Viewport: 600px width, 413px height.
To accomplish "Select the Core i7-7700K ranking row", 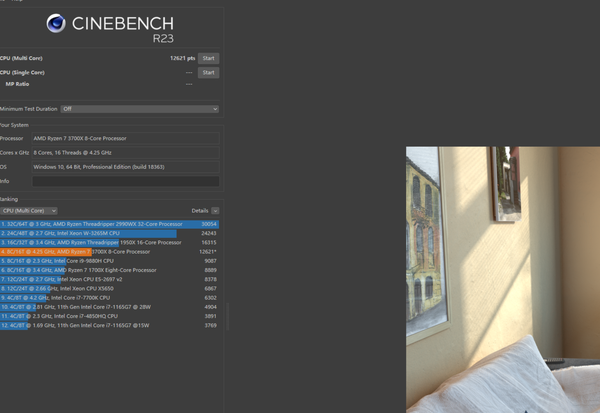I will 109,297.
